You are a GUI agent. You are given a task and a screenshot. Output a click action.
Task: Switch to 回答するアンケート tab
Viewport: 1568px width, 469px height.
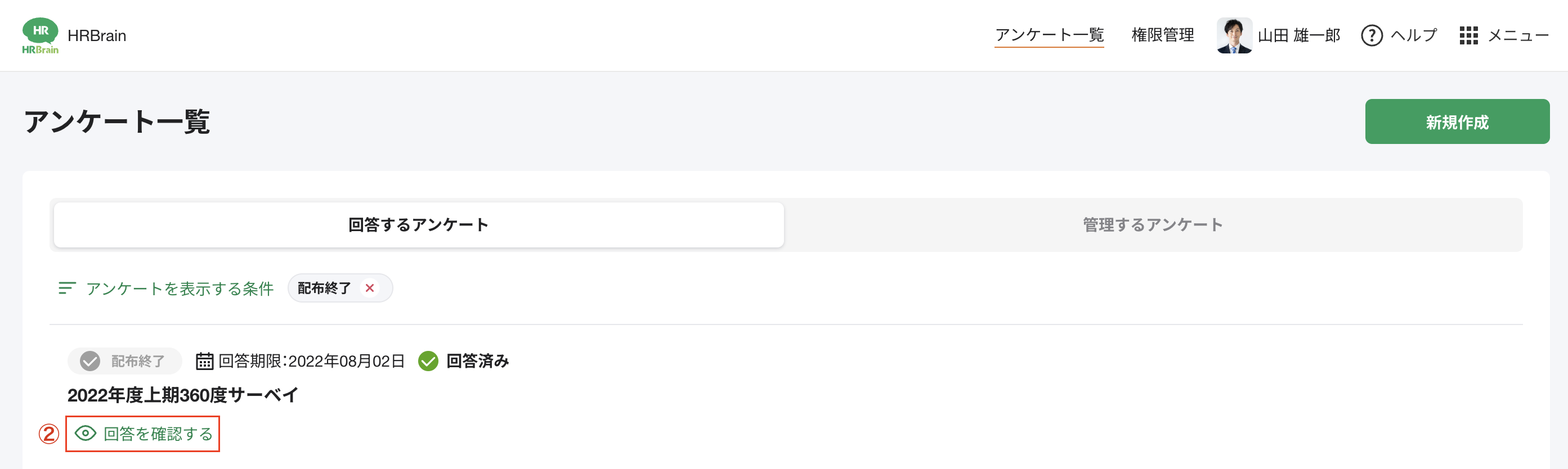(x=418, y=224)
